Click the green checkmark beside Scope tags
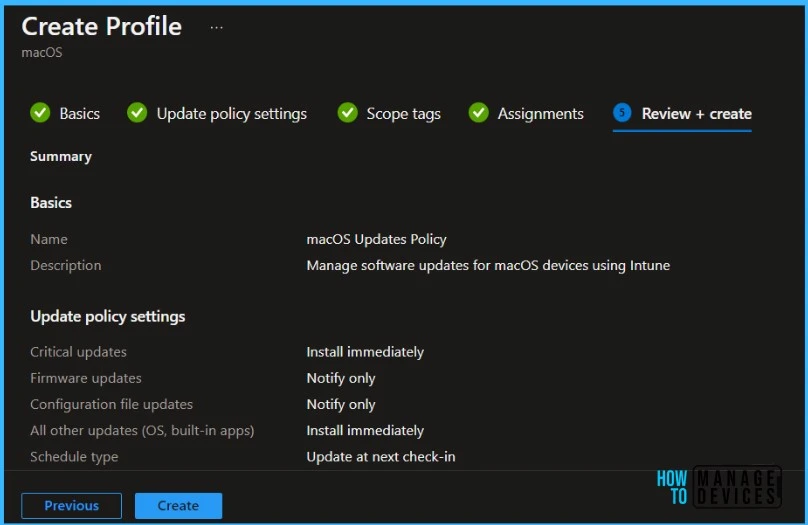This screenshot has width=808, height=525. point(347,113)
